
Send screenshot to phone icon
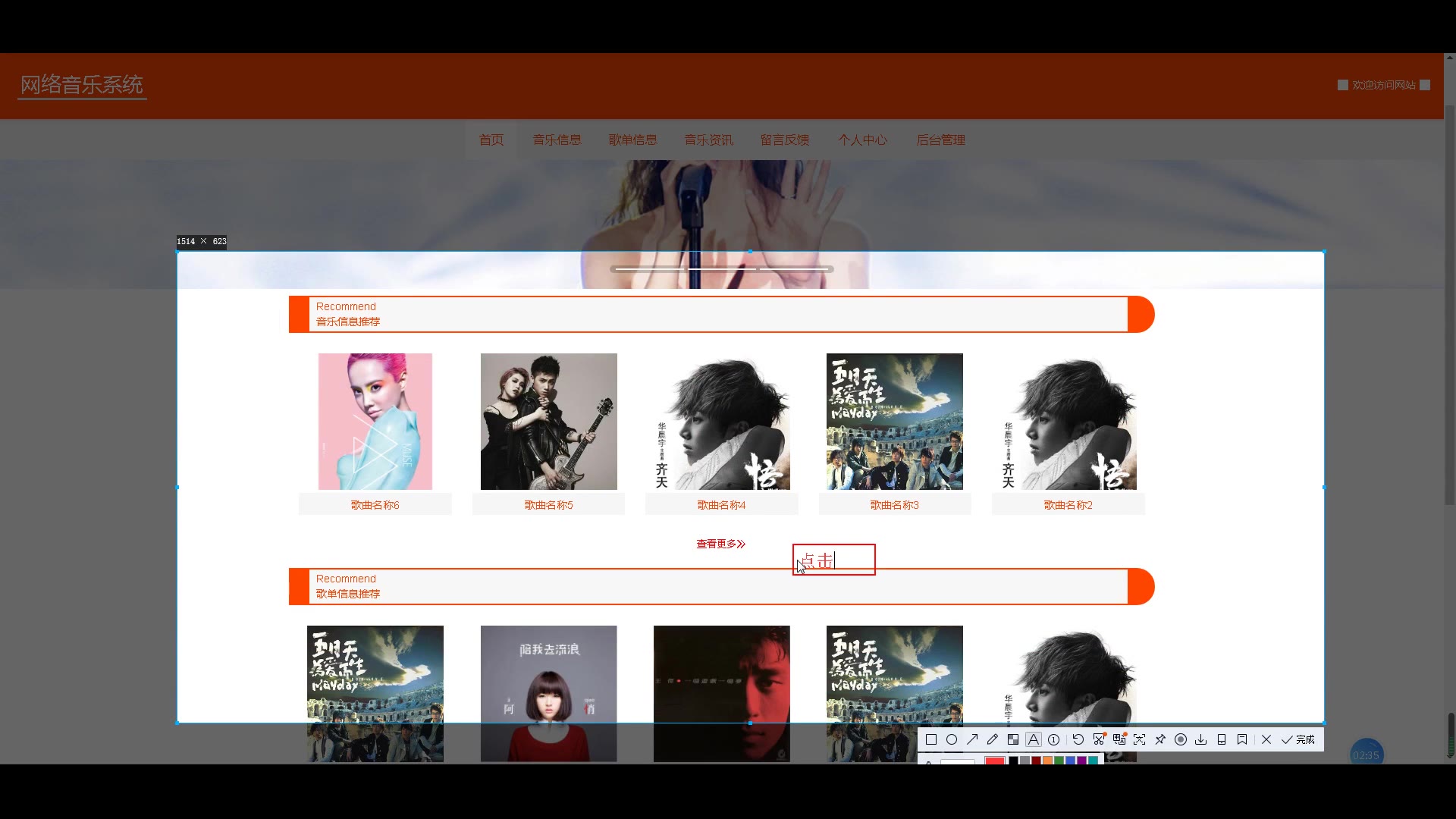[1222, 739]
